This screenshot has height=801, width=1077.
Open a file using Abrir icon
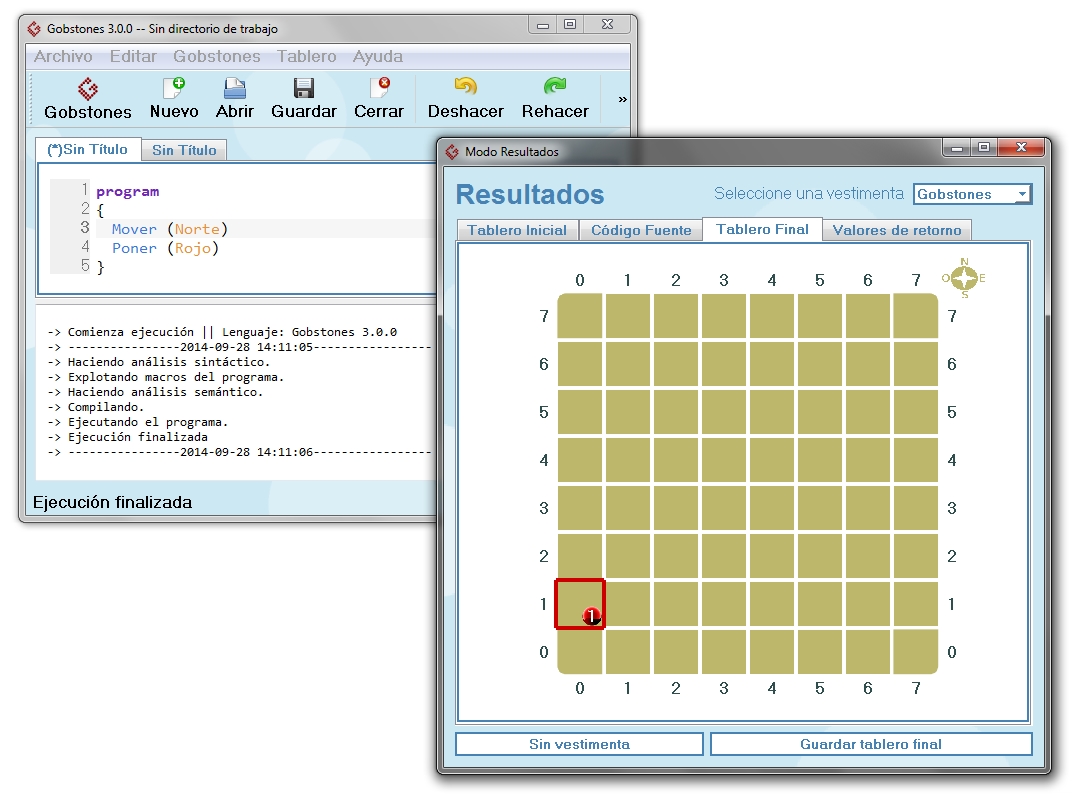(x=235, y=98)
